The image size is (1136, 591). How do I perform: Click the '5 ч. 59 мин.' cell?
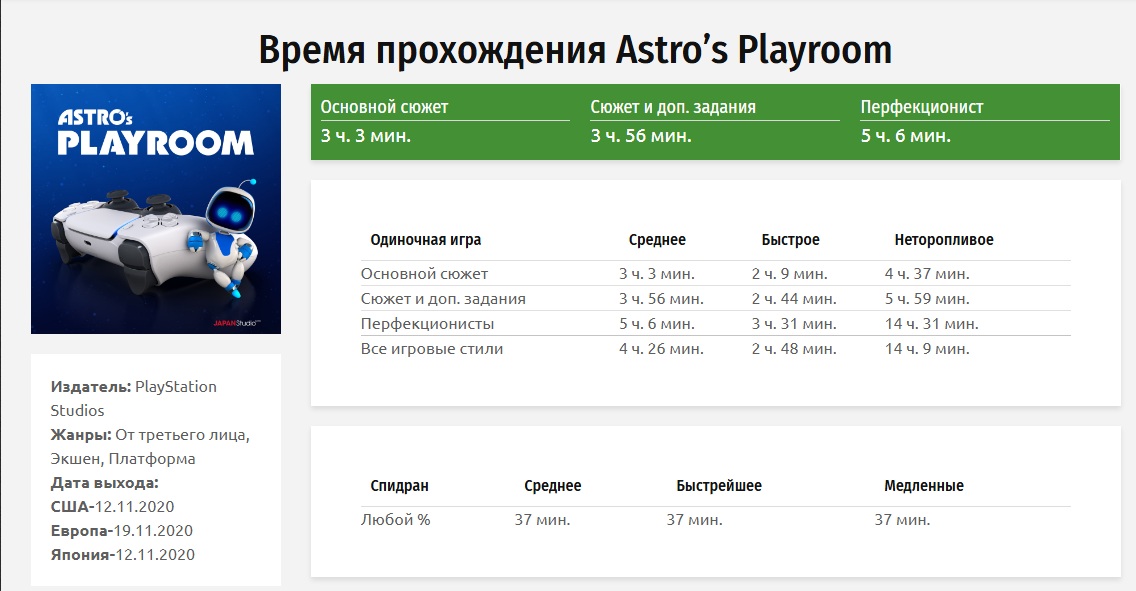[927, 298]
